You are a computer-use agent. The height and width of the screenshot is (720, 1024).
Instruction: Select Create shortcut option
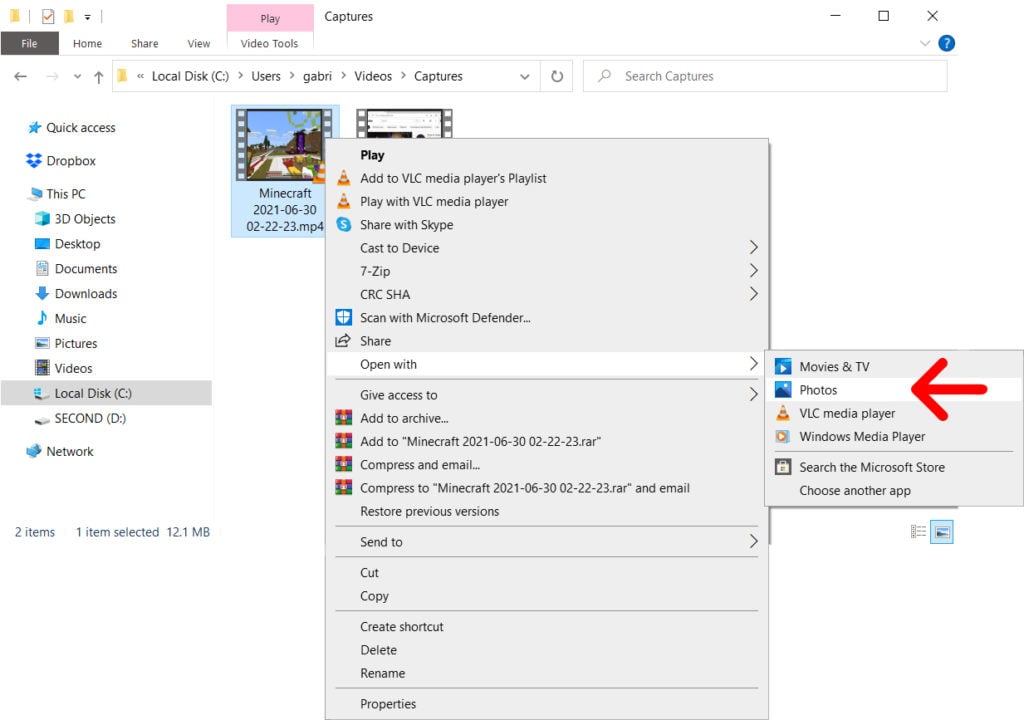[x=547, y=627]
